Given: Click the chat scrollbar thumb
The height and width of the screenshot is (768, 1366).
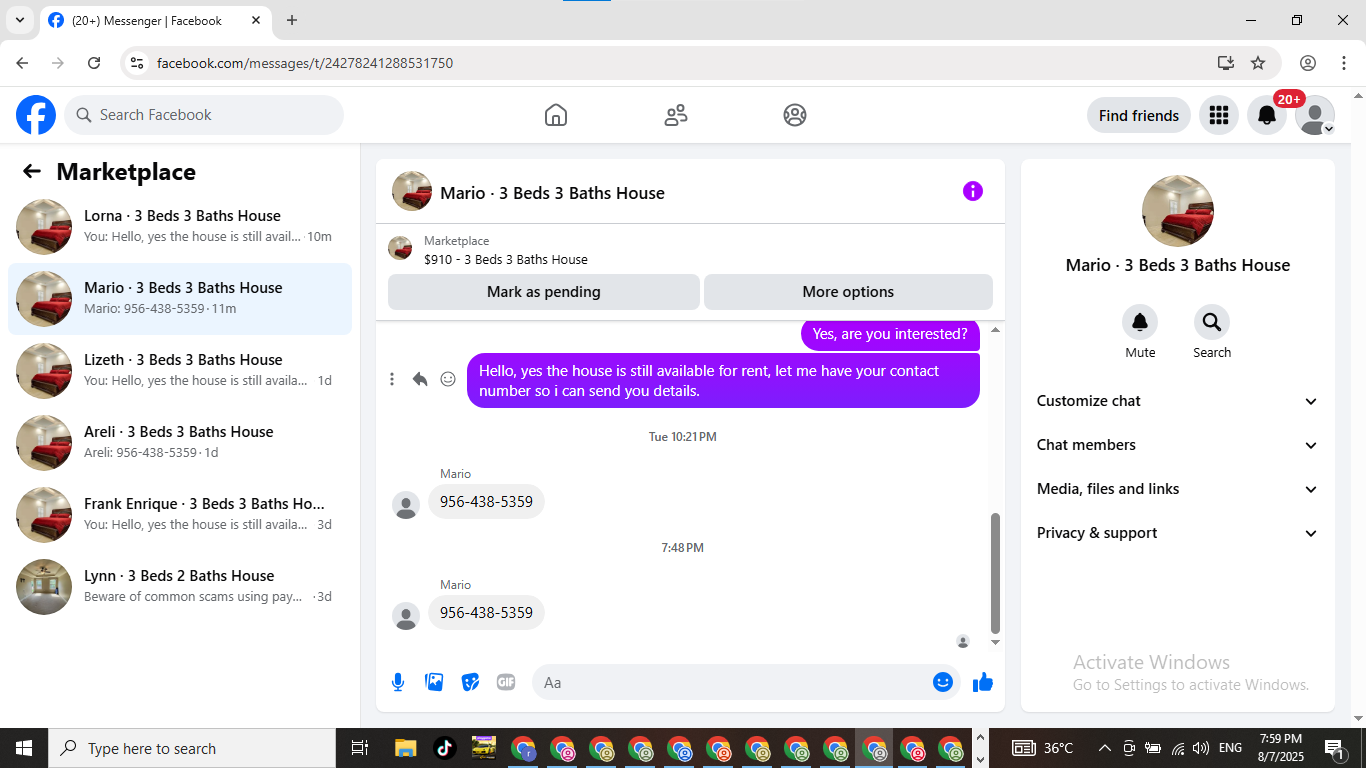Looking at the screenshot, I should click(x=995, y=572).
